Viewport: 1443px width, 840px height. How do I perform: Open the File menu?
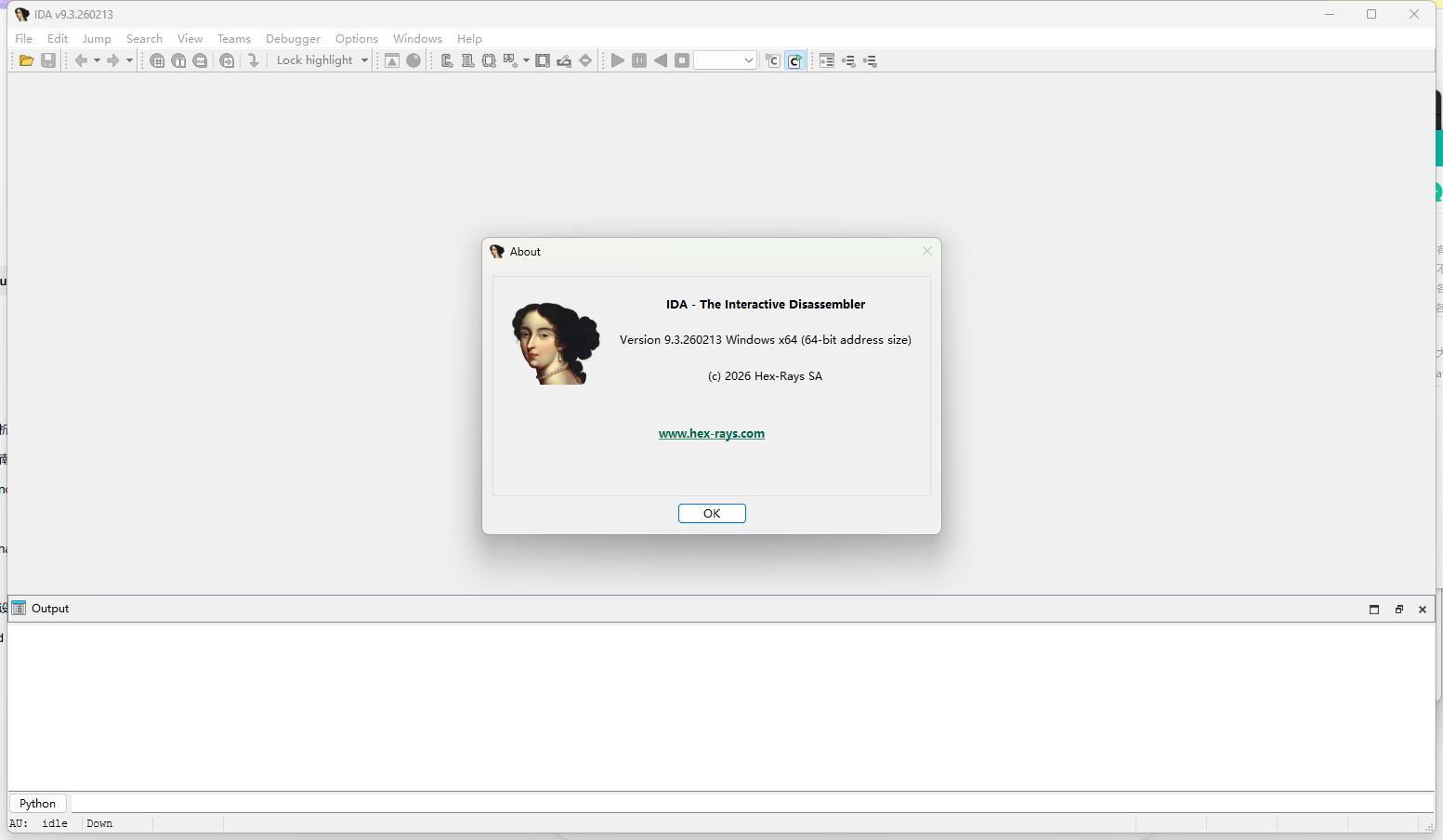pos(24,38)
